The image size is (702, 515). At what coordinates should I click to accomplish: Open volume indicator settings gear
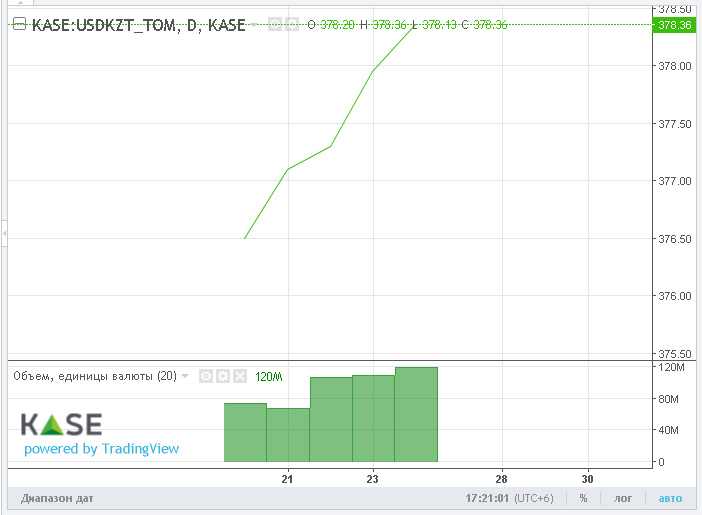coord(222,377)
